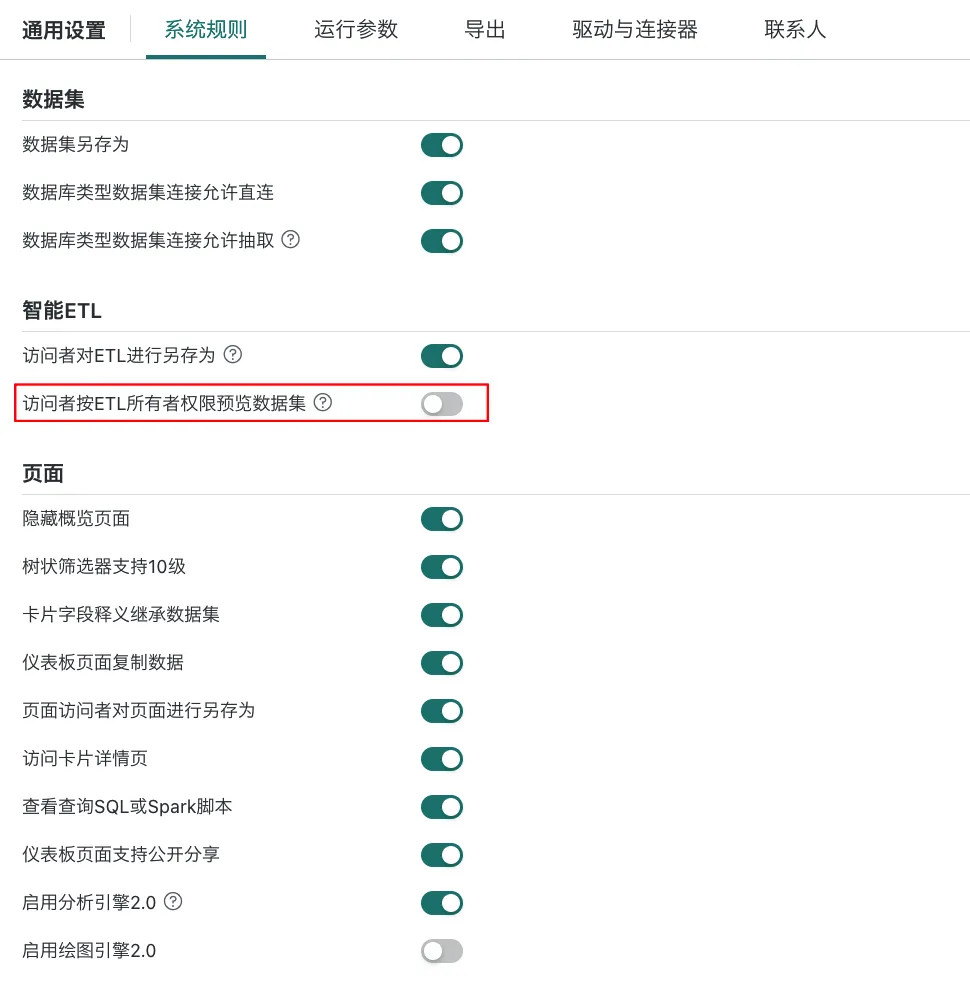Select the 联系人 tab
This screenshot has width=970, height=998.
click(x=795, y=30)
